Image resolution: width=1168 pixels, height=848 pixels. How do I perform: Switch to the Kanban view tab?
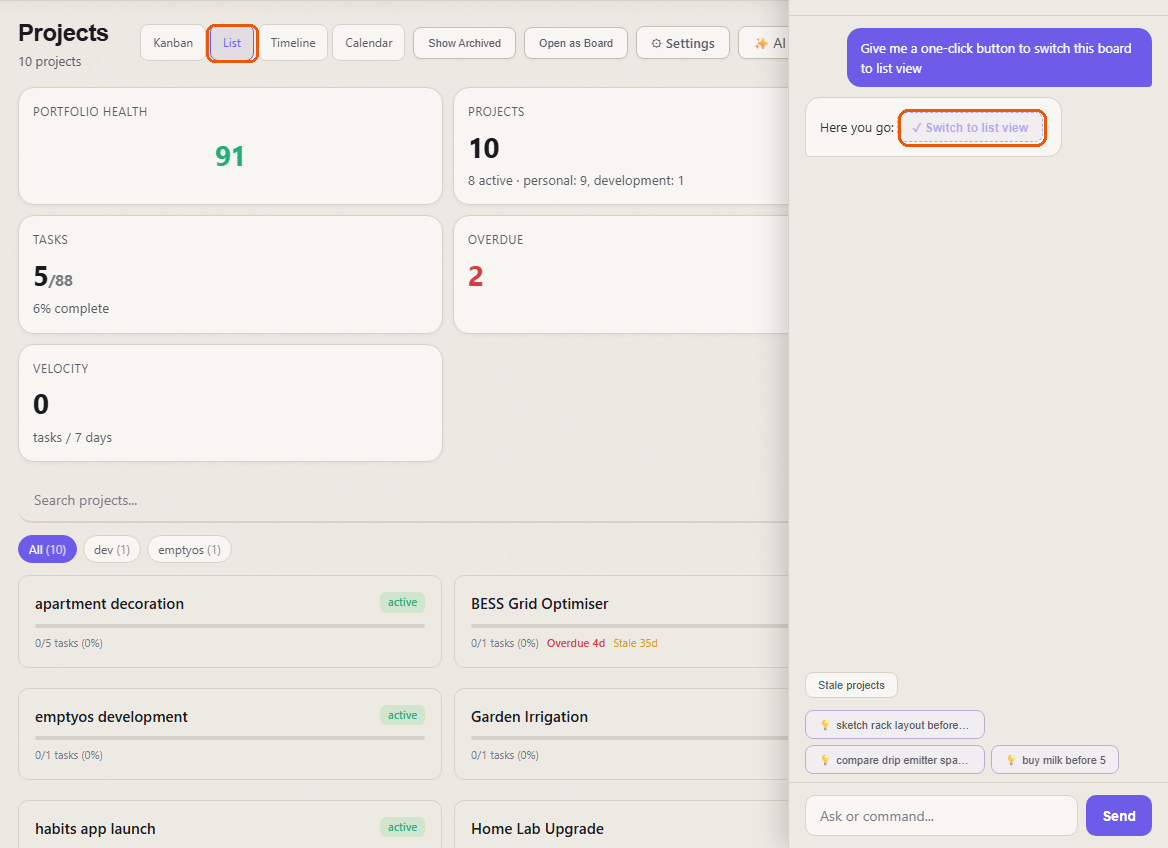point(173,43)
